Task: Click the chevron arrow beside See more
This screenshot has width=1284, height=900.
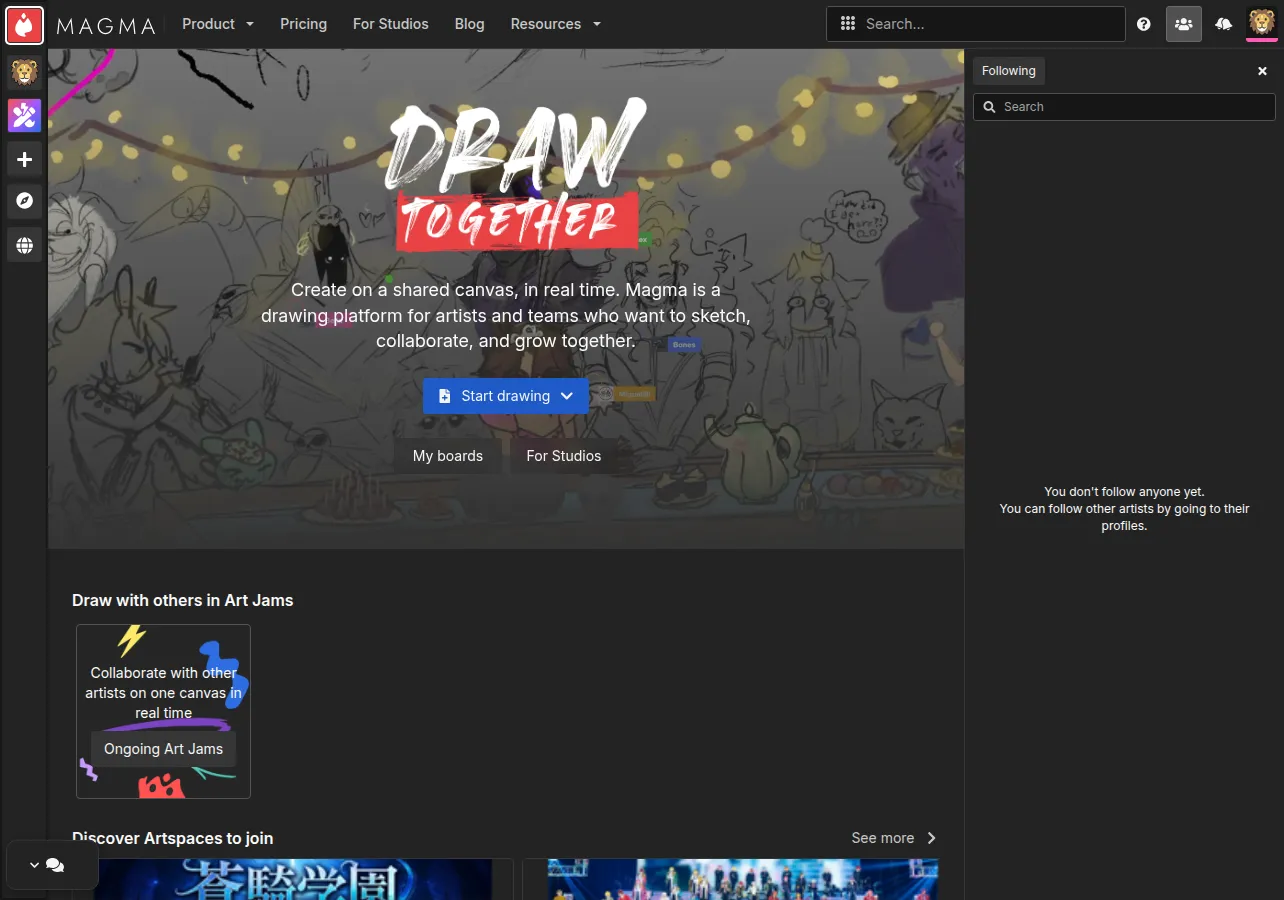Action: tap(931, 838)
